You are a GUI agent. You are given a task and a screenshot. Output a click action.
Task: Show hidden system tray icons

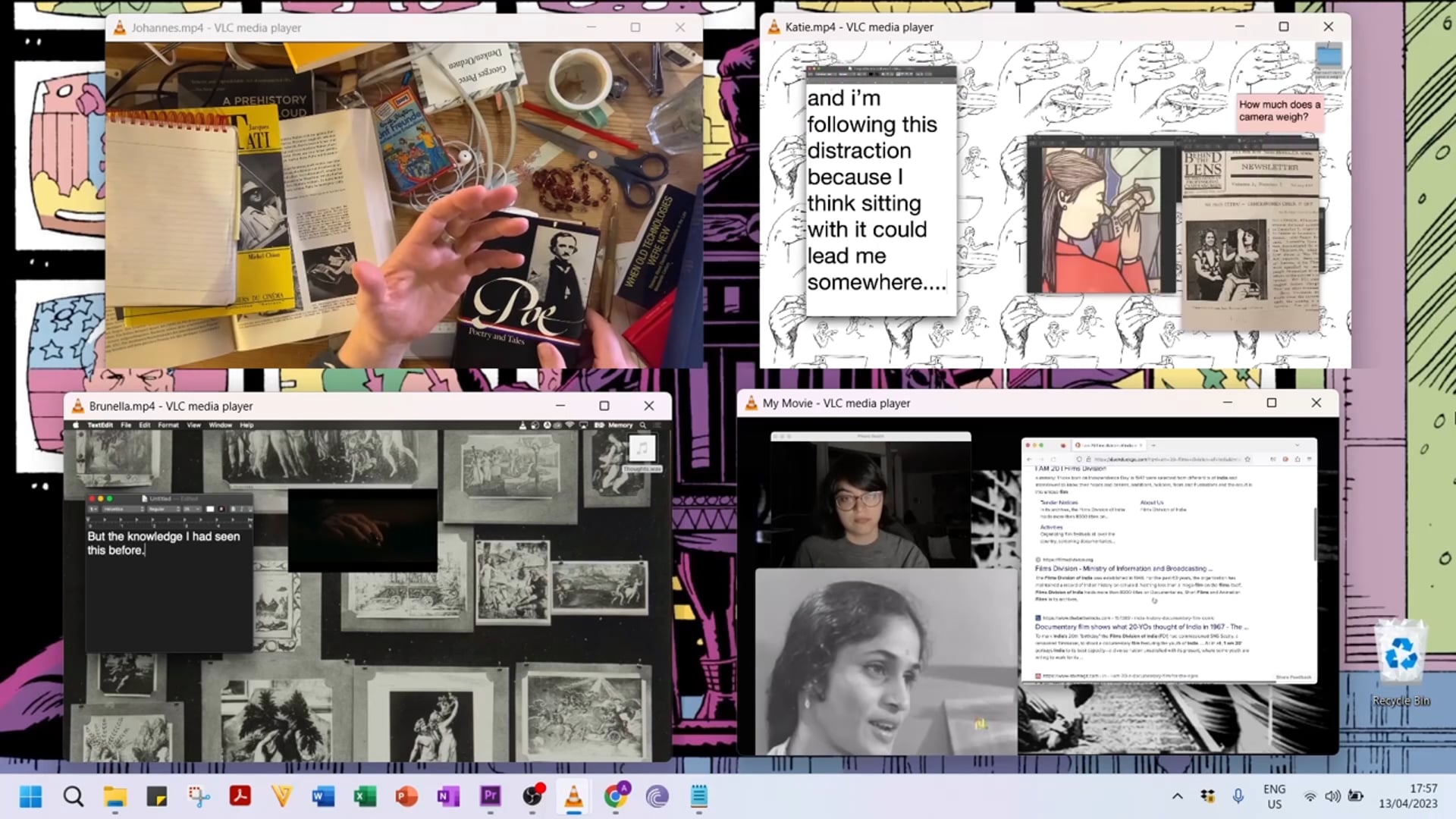(1177, 796)
